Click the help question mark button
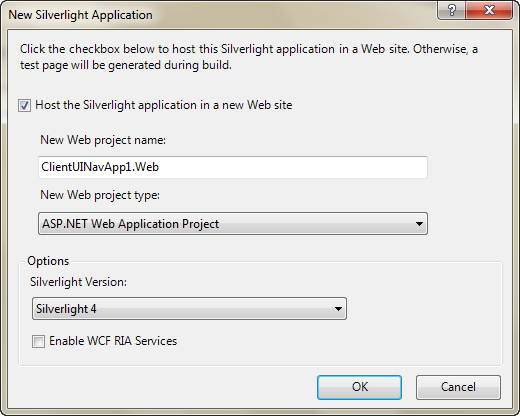This screenshot has width=520, height=416. pos(451,10)
